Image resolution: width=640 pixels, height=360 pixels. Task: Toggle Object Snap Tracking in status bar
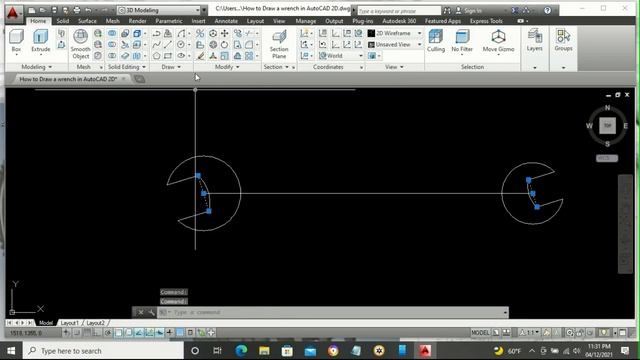pos(139,333)
